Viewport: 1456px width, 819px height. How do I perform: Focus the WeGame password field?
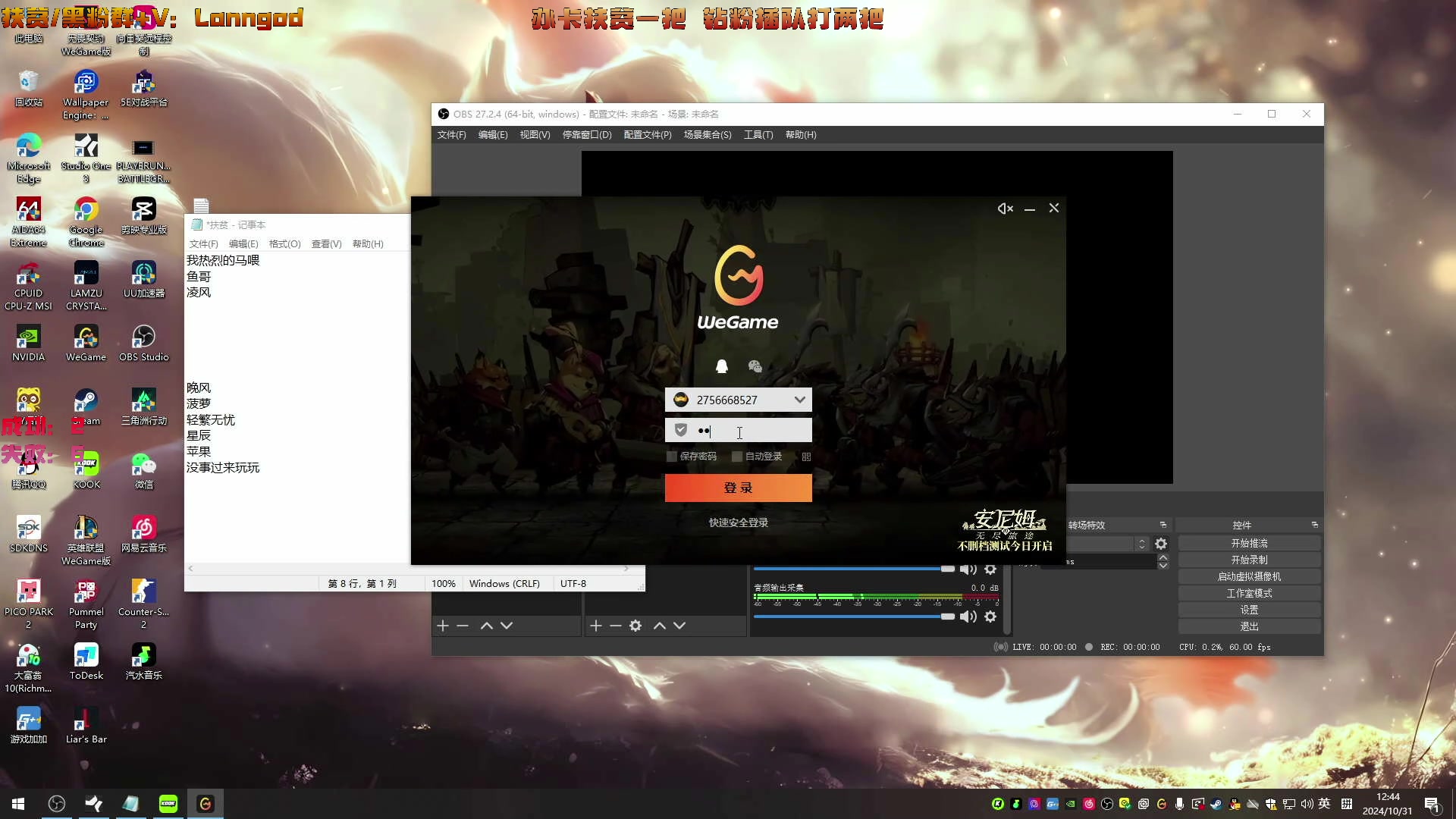[738, 430]
